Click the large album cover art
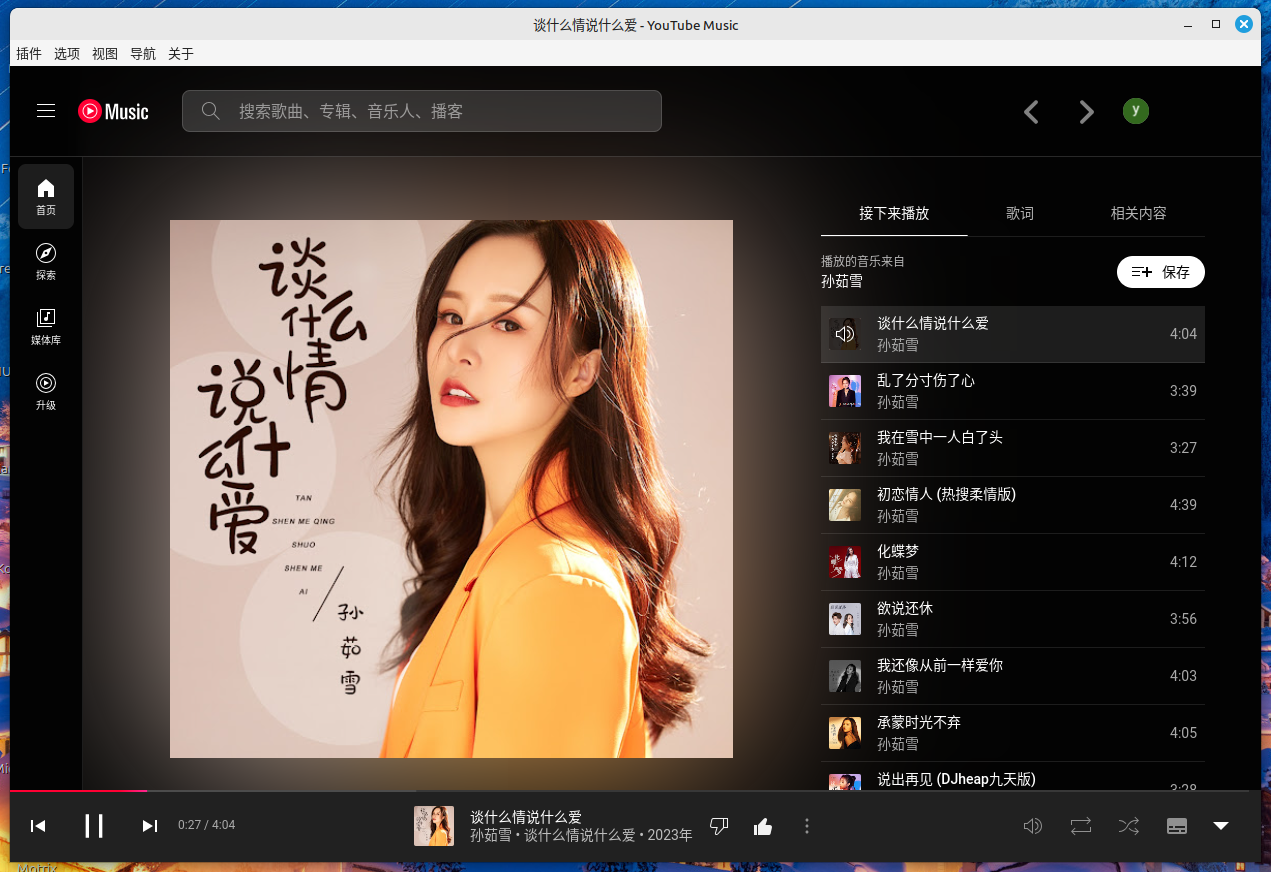Image resolution: width=1271 pixels, height=872 pixels. coord(451,489)
